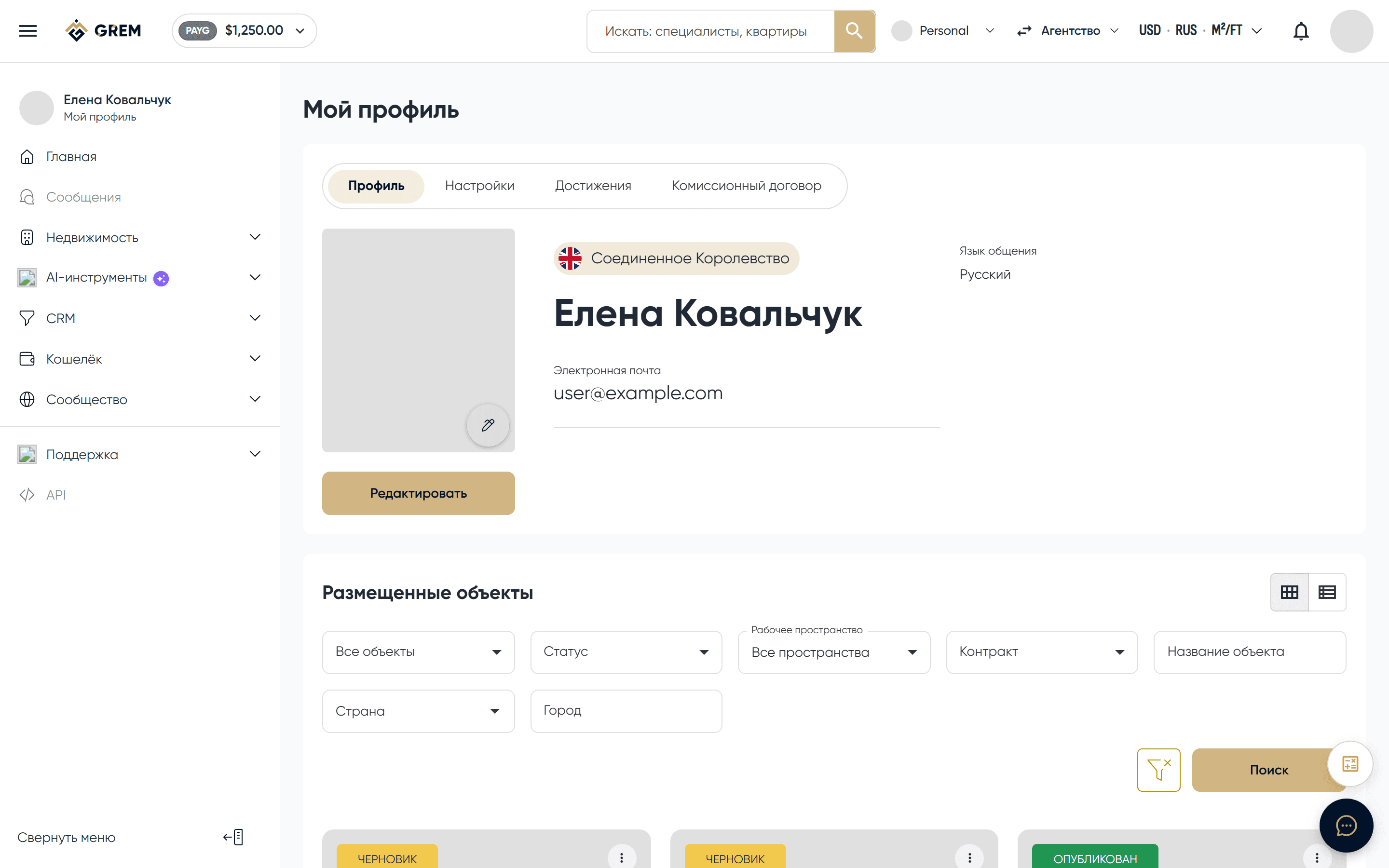1389x868 pixels.
Task: Switch to grid view of objects
Action: point(1289,592)
